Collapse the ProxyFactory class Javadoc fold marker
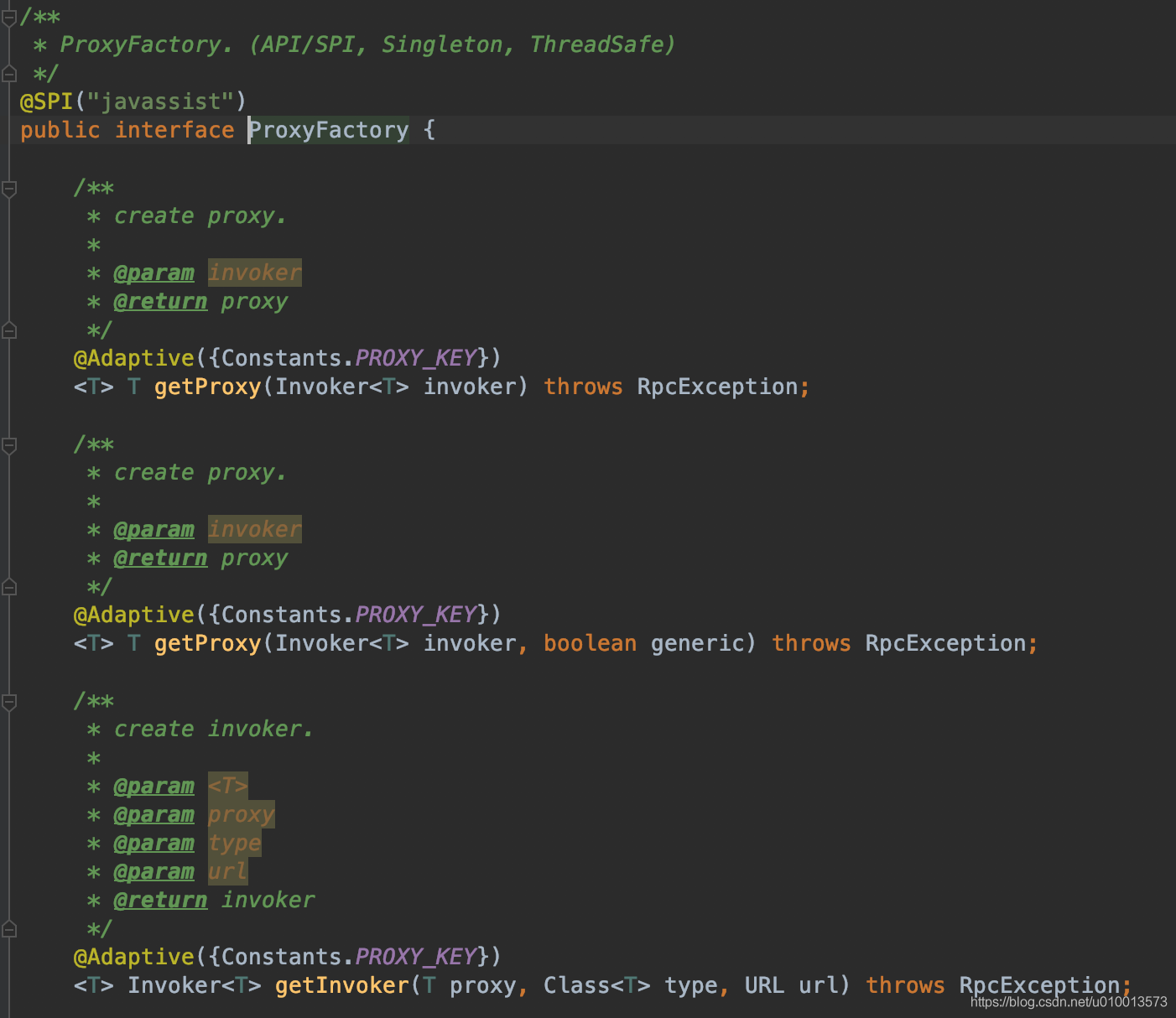This screenshot has width=1176, height=1018. [8, 17]
